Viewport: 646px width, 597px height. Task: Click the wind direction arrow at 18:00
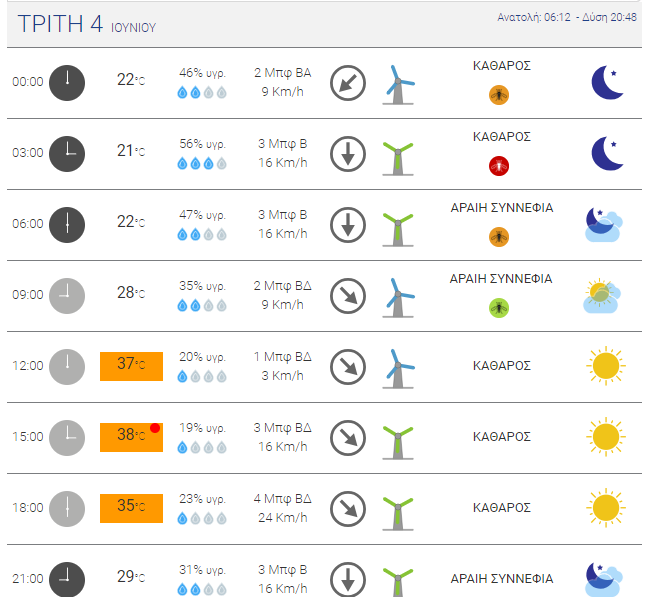click(x=348, y=509)
